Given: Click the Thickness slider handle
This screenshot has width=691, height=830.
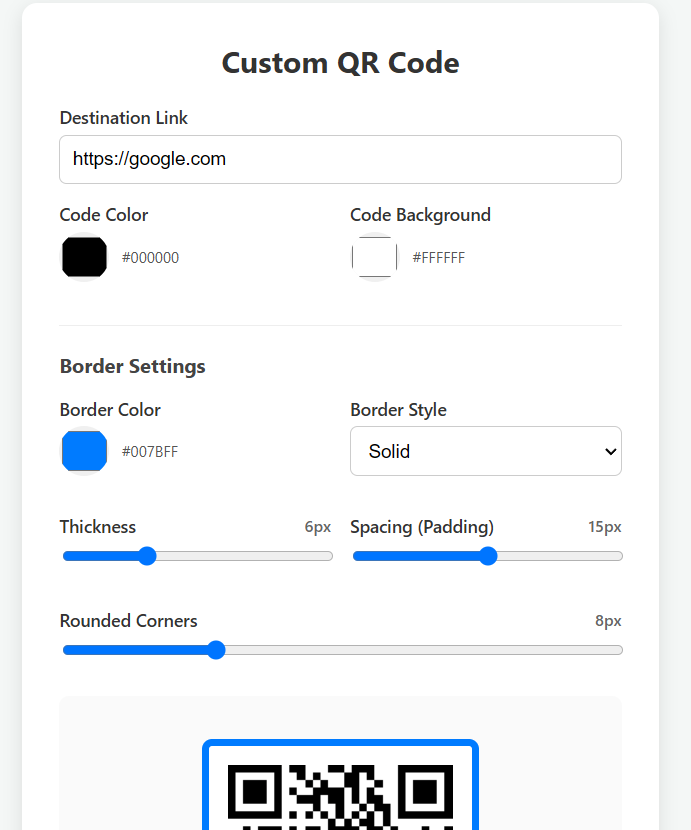Looking at the screenshot, I should tap(147, 556).
